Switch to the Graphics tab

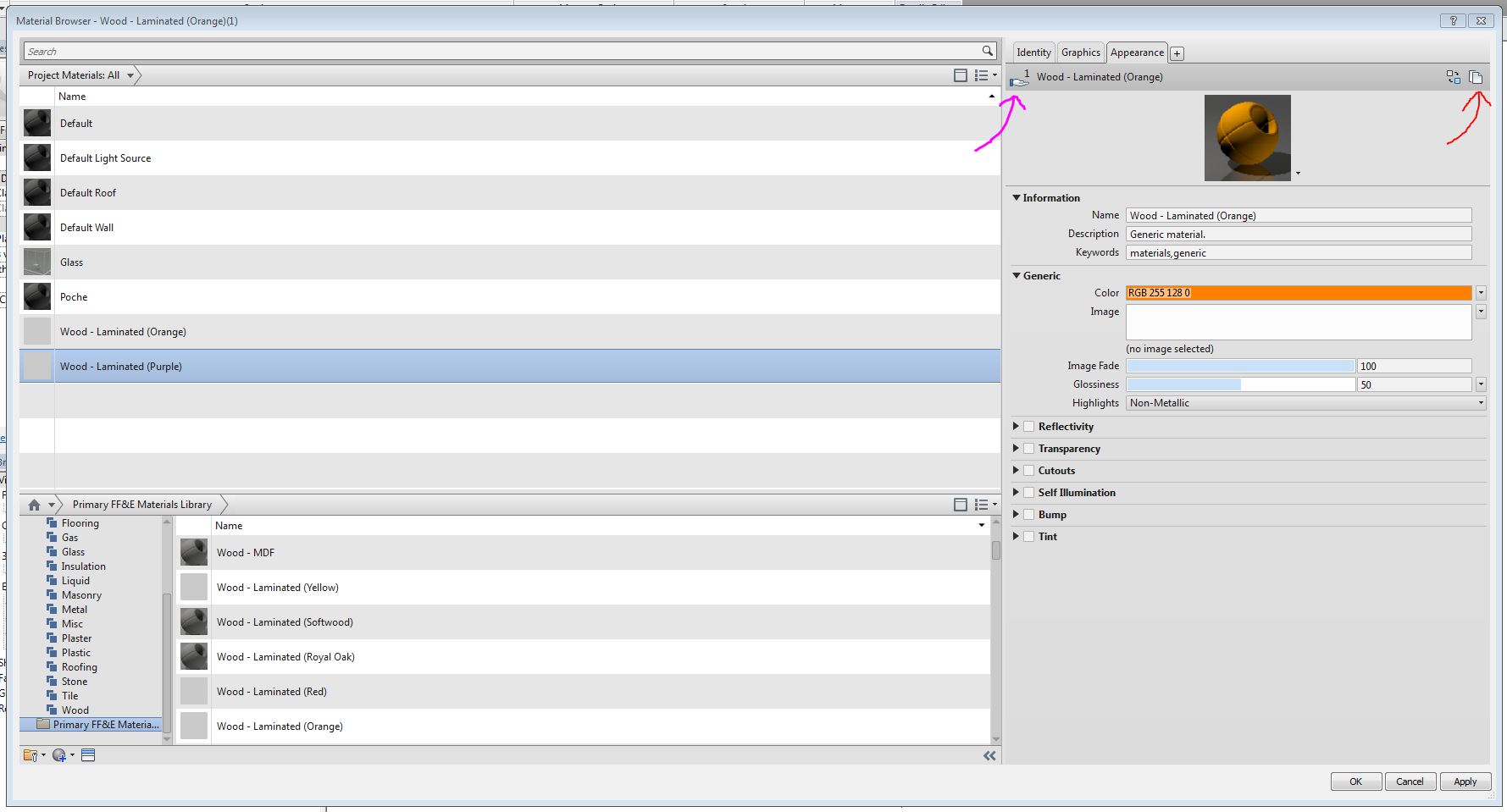1081,52
